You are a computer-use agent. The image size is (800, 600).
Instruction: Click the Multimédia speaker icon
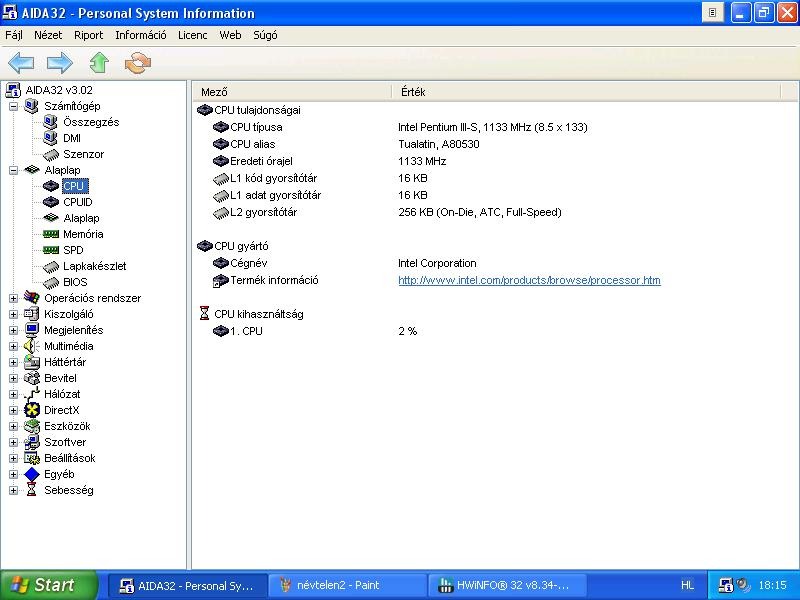pos(32,346)
